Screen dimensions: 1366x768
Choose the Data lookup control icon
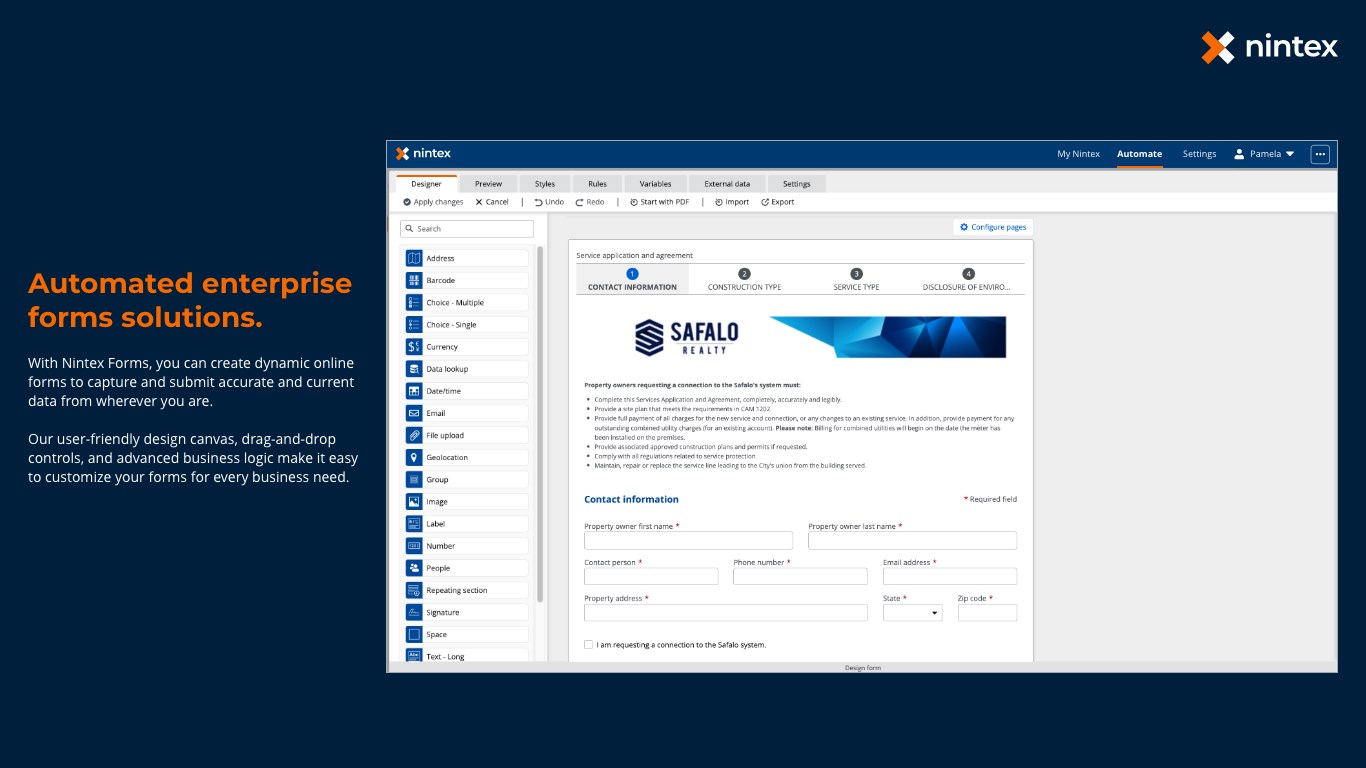pos(414,369)
